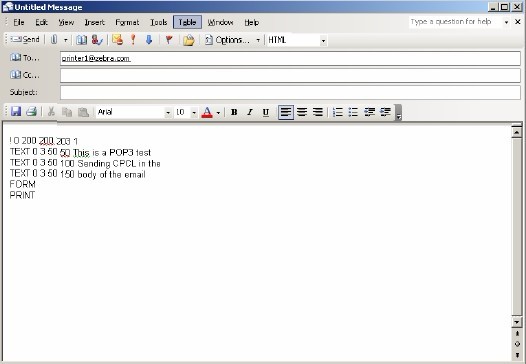This screenshot has height=364, width=526.
Task: Open the Table menu
Action: 188,22
